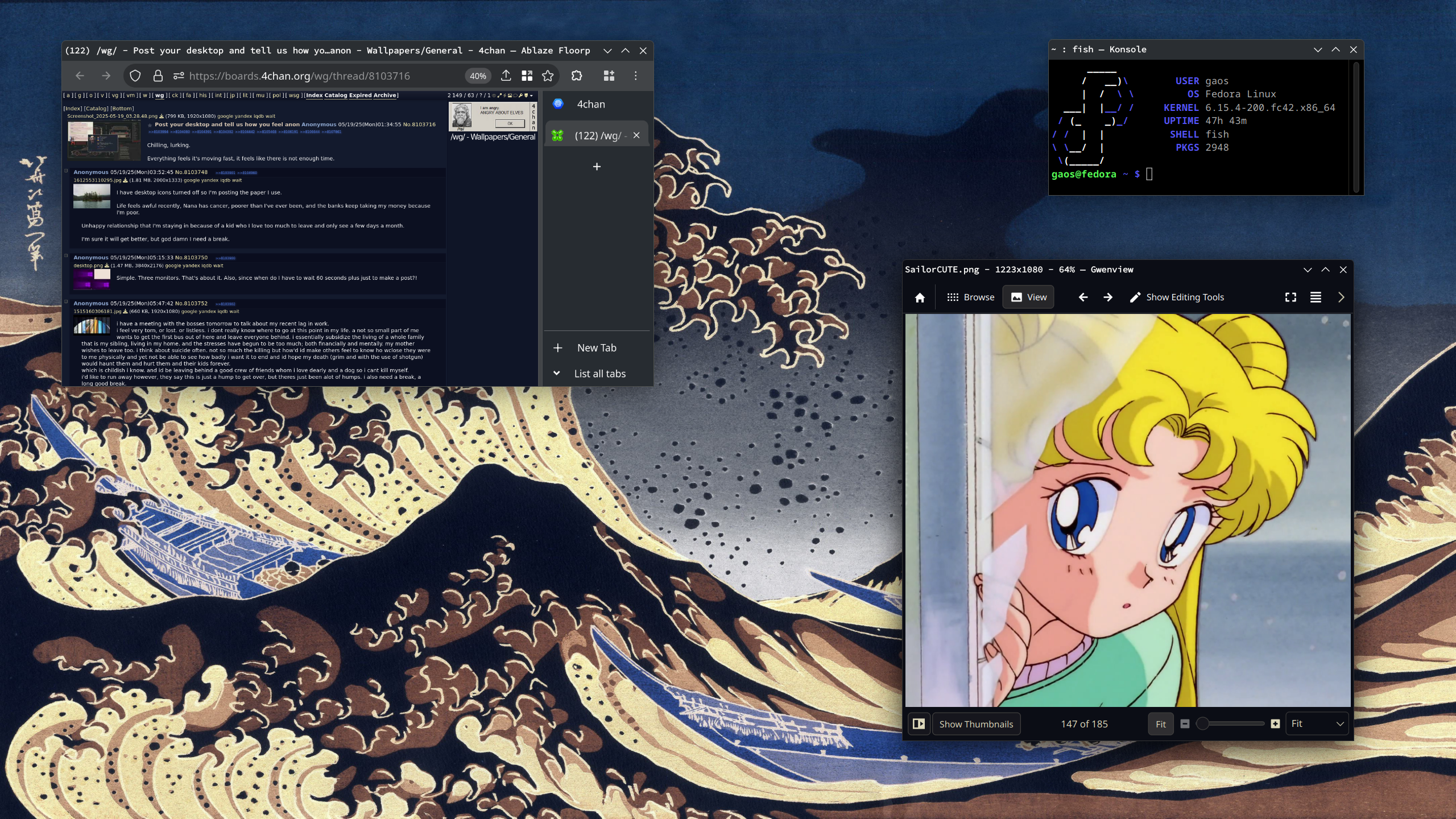
Task: Open the 4chan header settings dropdown arrow
Action: (531, 96)
